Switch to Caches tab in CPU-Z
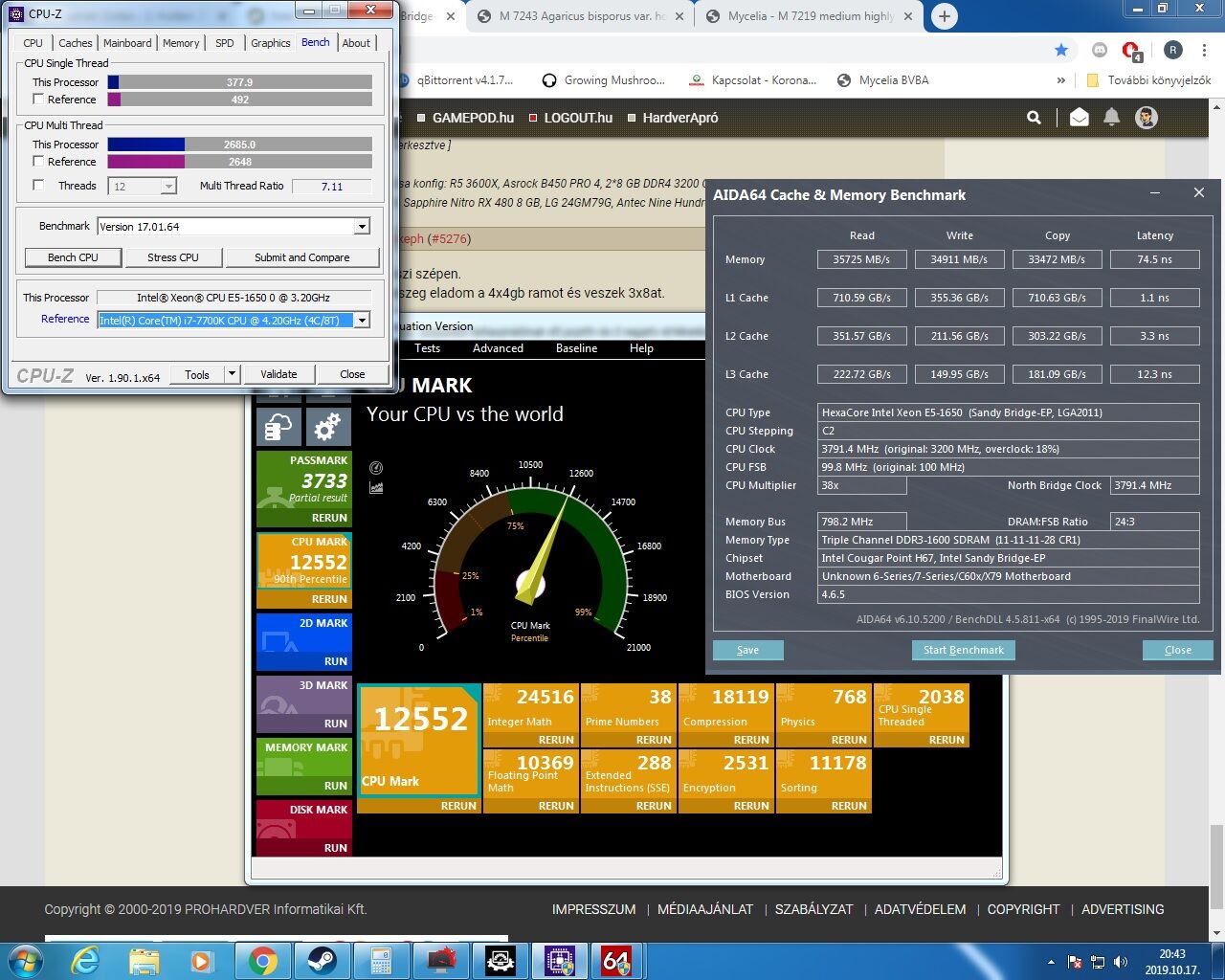Screen dimensions: 1225x980 75,43
